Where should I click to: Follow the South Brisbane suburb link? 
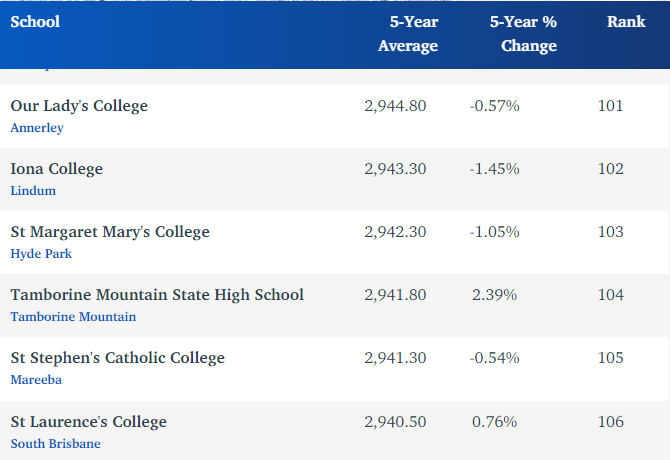point(55,442)
